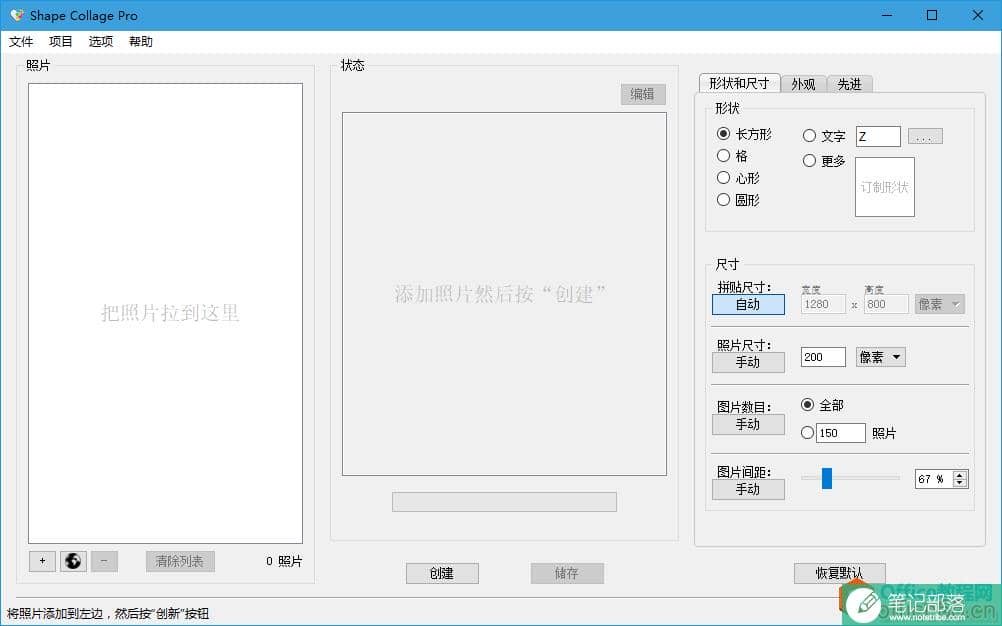The image size is (1002, 626).
Task: Open the 帮助 menu
Action: click(141, 42)
